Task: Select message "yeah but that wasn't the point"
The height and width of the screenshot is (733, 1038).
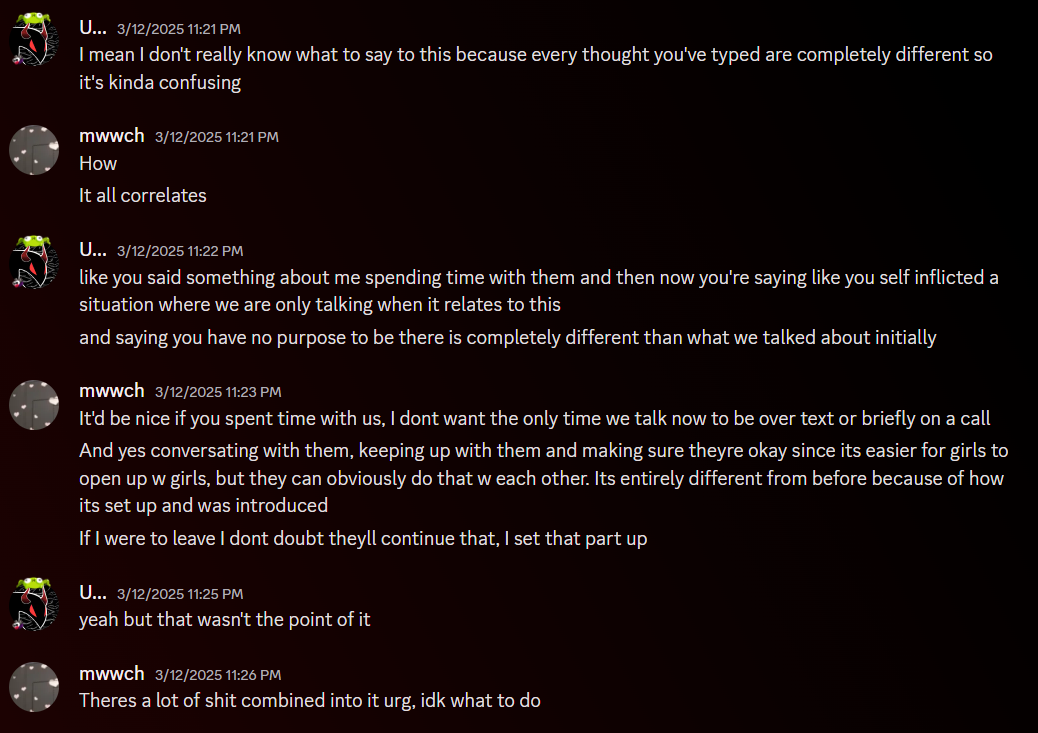Action: [224, 620]
